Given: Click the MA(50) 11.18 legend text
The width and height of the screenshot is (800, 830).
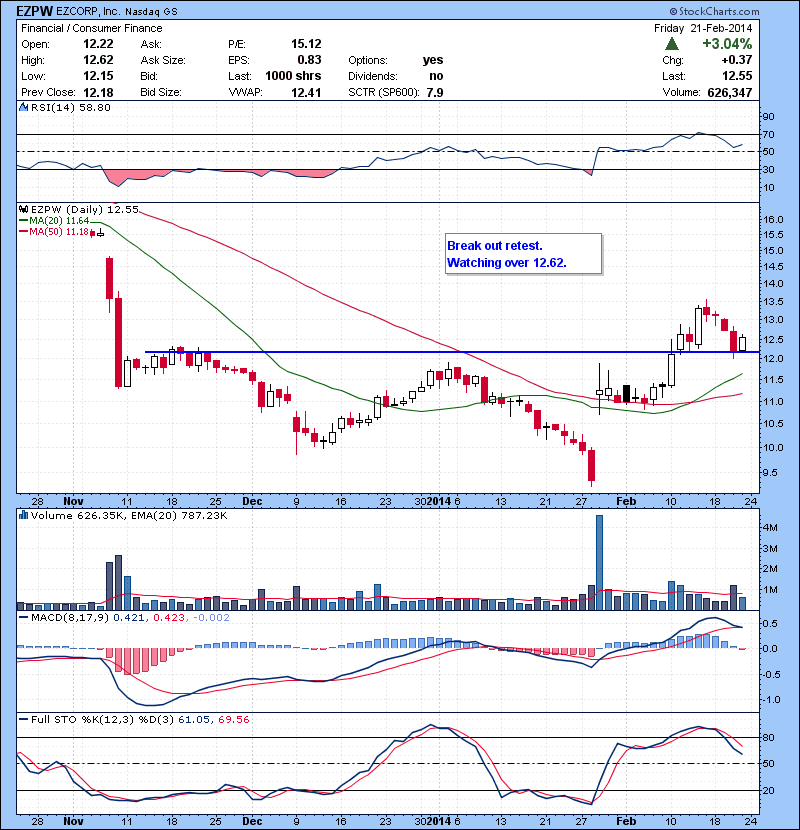Looking at the screenshot, I should 59,232.
